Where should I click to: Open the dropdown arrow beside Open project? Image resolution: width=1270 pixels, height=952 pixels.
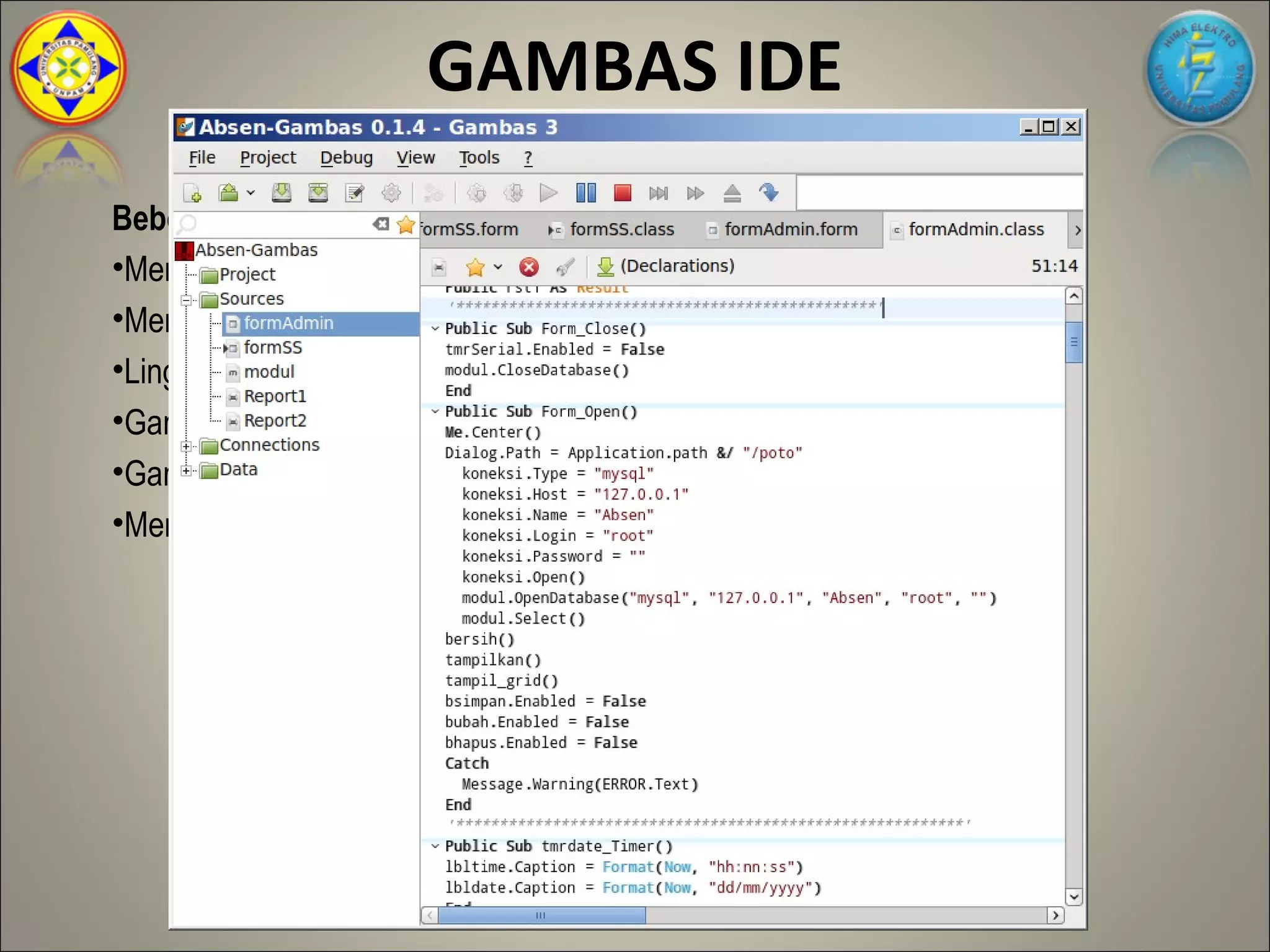251,193
